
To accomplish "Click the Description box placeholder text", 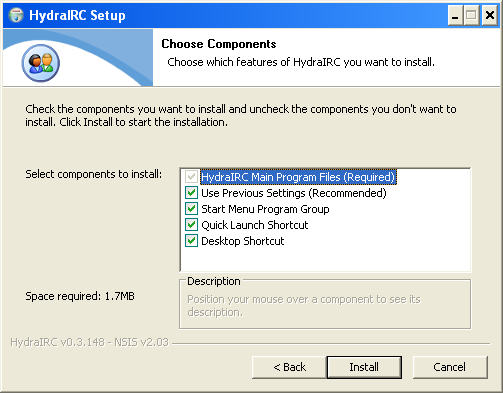I will (304, 306).
